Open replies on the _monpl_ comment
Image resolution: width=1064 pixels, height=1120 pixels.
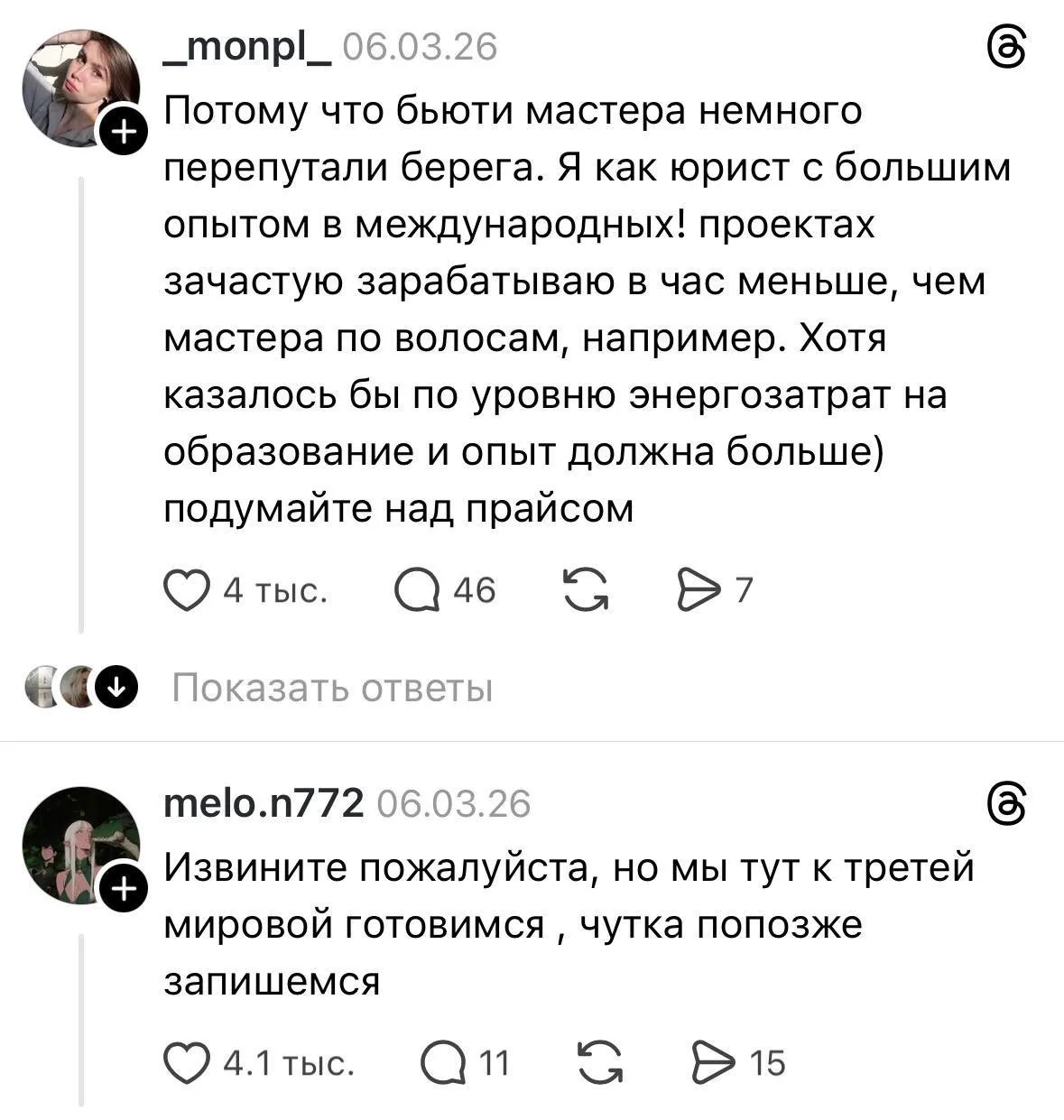pos(417,591)
